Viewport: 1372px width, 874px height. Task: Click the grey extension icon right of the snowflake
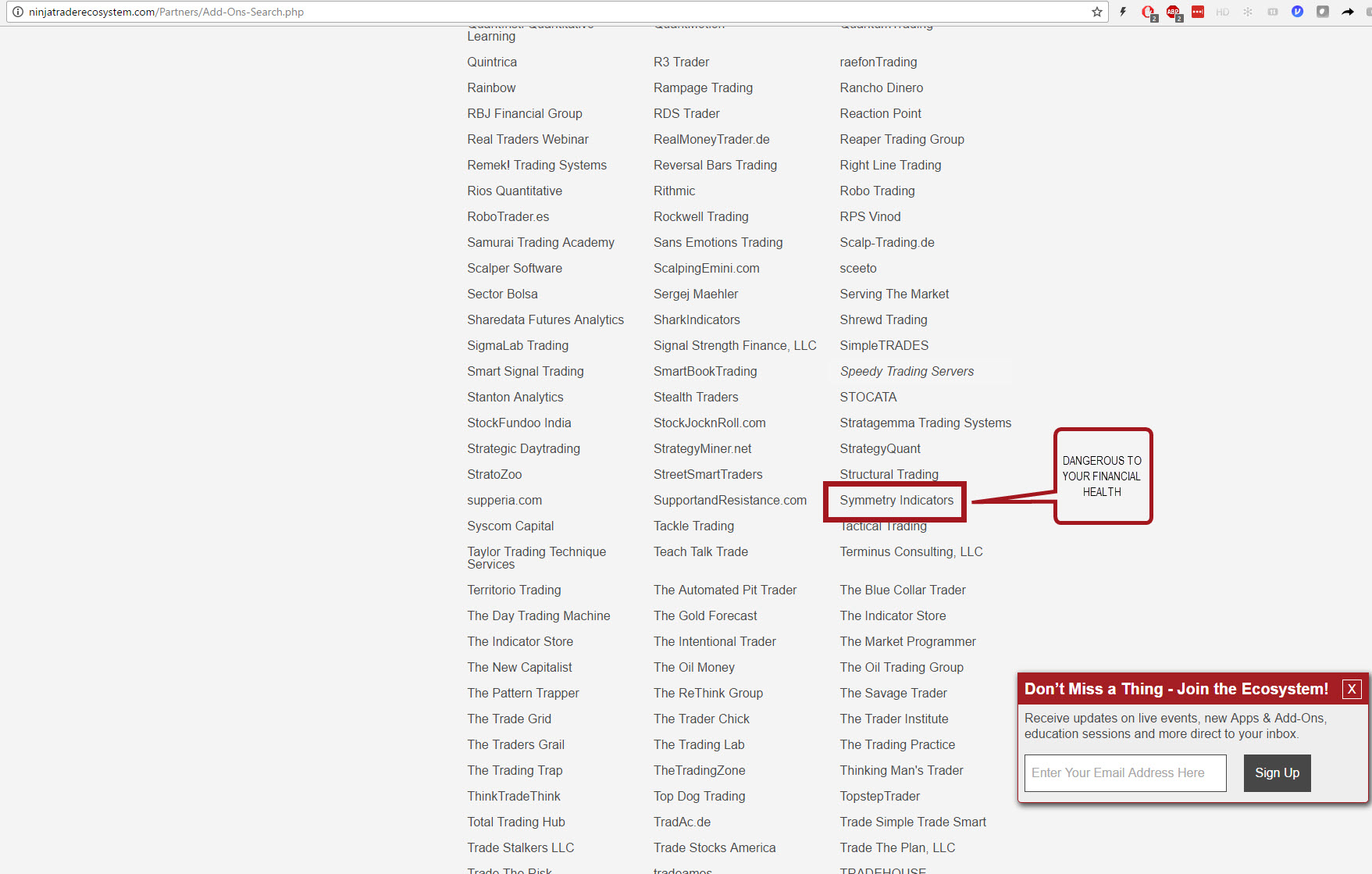tap(1273, 12)
